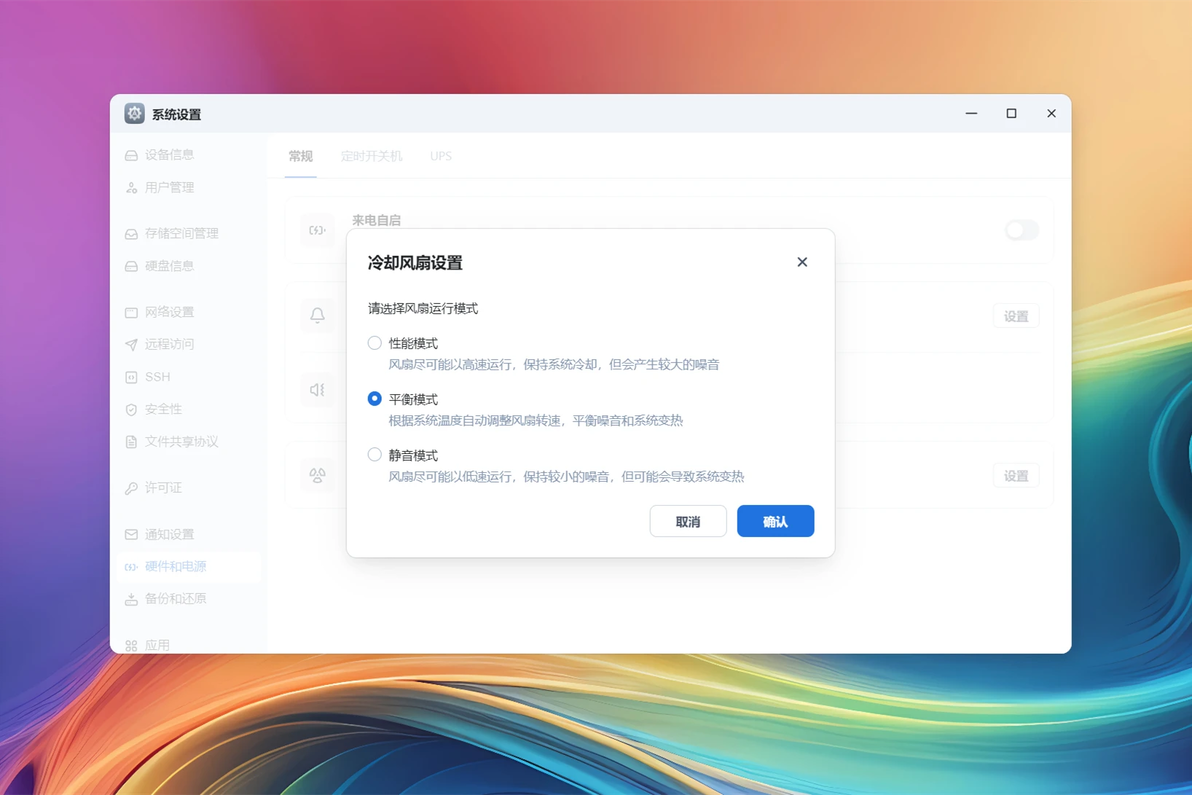Viewport: 1192px width, 795px height.
Task: Click the 设备信息 sidebar icon
Action: [x=132, y=155]
